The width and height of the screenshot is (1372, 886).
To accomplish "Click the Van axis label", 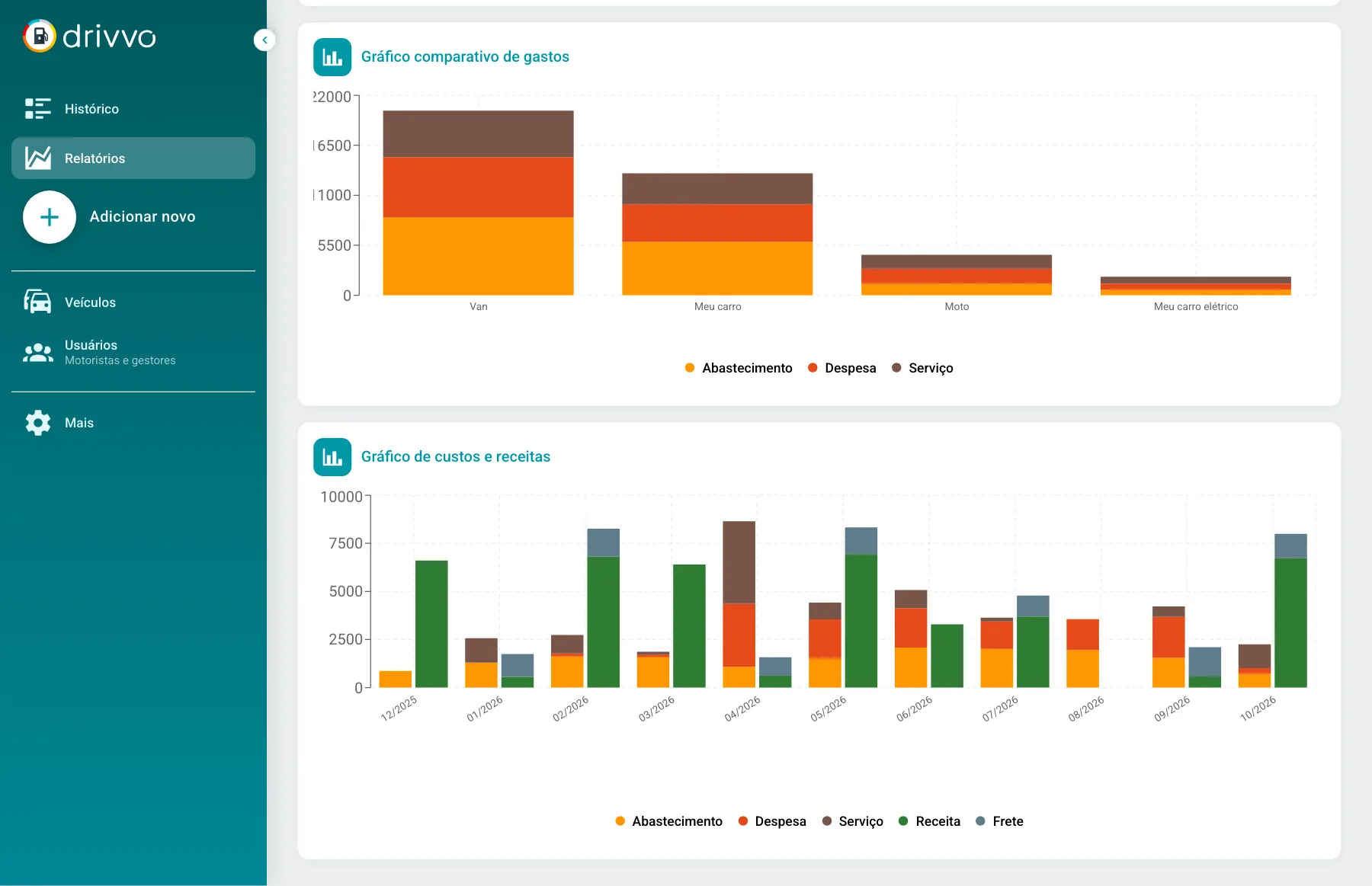I will click(479, 306).
